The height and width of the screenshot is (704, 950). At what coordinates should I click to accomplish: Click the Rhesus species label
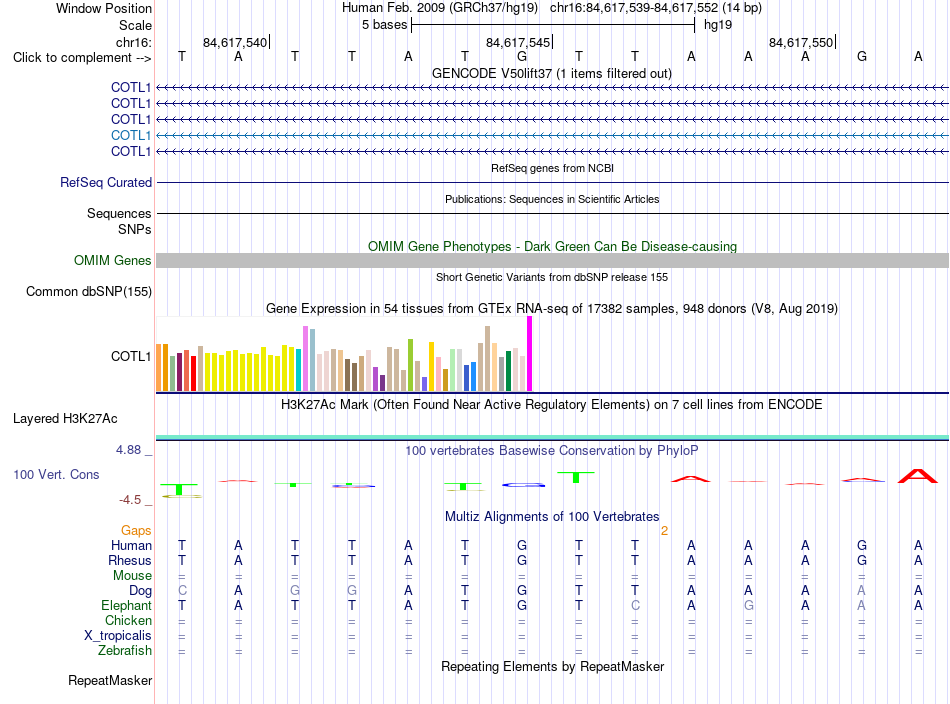pos(130,560)
